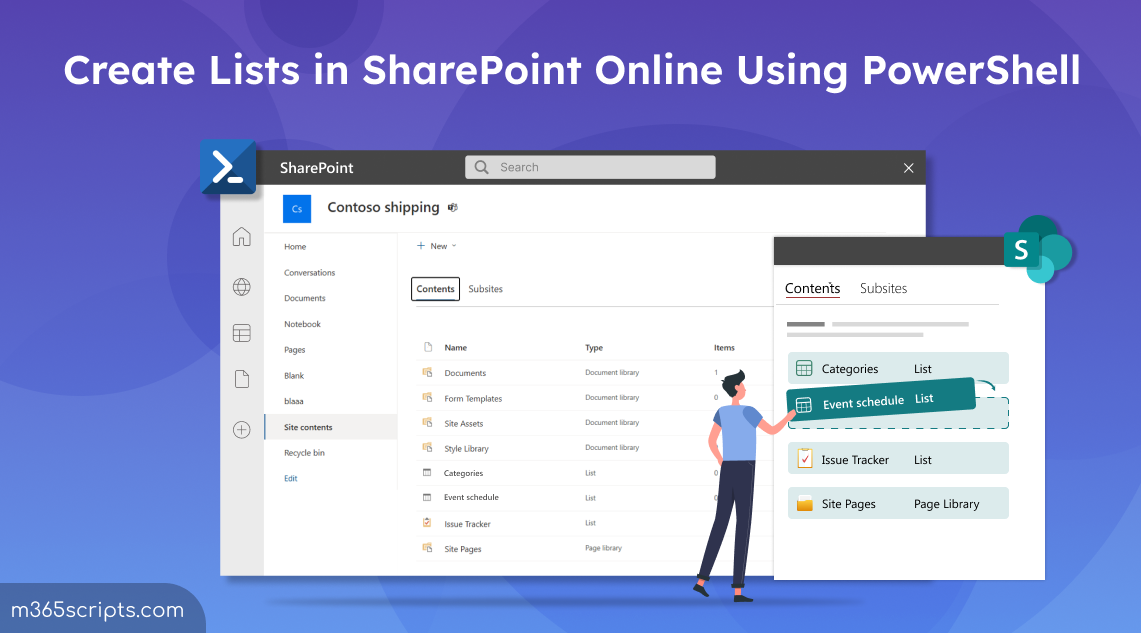Click the Edit link under the navigation
This screenshot has width=1141, height=633.
[290, 478]
